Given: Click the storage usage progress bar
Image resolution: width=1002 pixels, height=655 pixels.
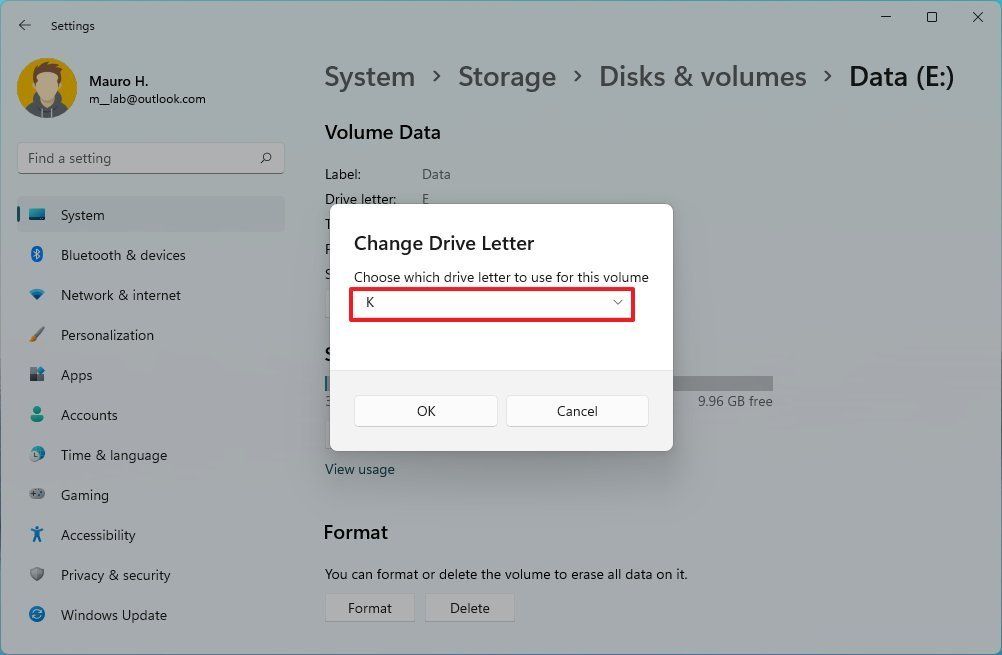Looking at the screenshot, I should [x=722, y=383].
